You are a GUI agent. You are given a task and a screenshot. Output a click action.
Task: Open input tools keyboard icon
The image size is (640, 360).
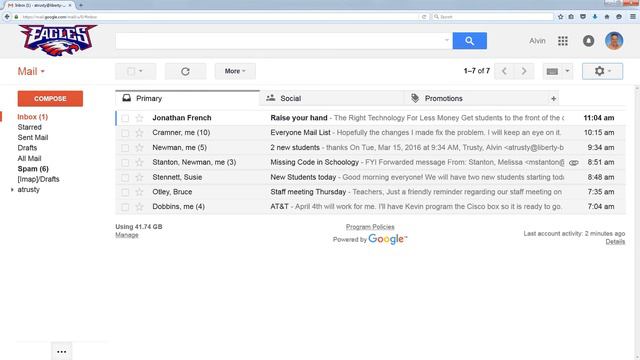coord(552,71)
